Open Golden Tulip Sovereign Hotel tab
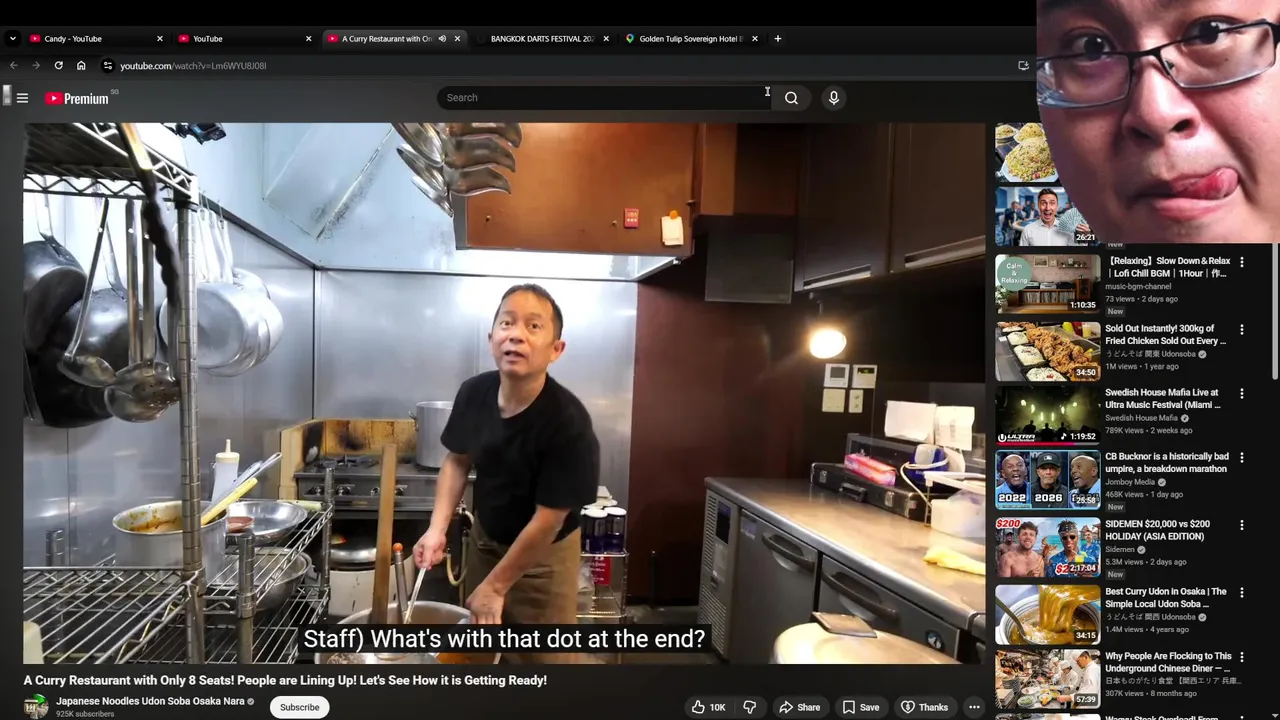The height and width of the screenshot is (720, 1280). [690, 39]
